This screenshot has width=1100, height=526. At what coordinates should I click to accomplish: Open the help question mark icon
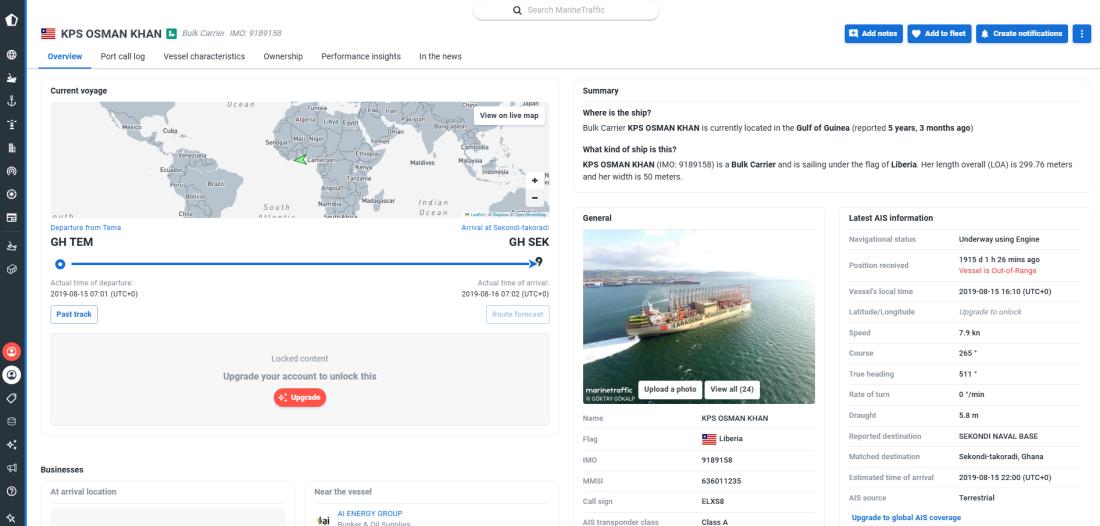(x=11, y=491)
